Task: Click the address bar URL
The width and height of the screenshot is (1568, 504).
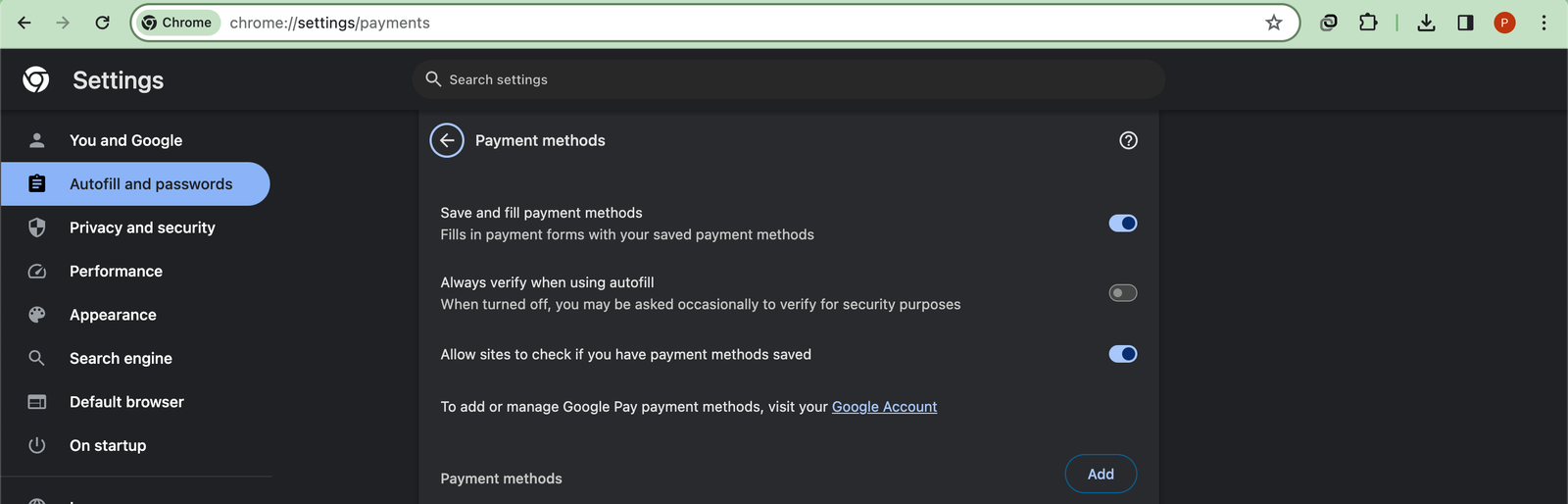Action: coord(329,23)
